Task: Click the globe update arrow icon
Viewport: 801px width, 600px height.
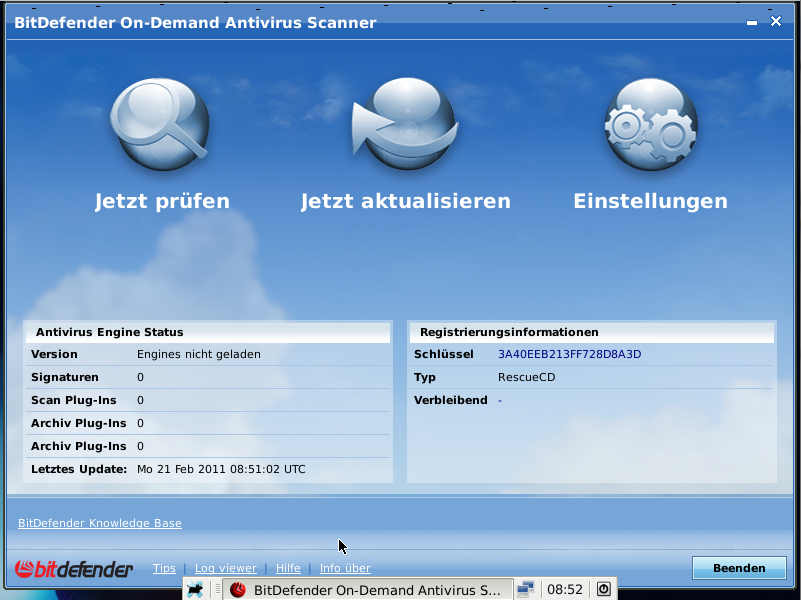Action: (405, 125)
